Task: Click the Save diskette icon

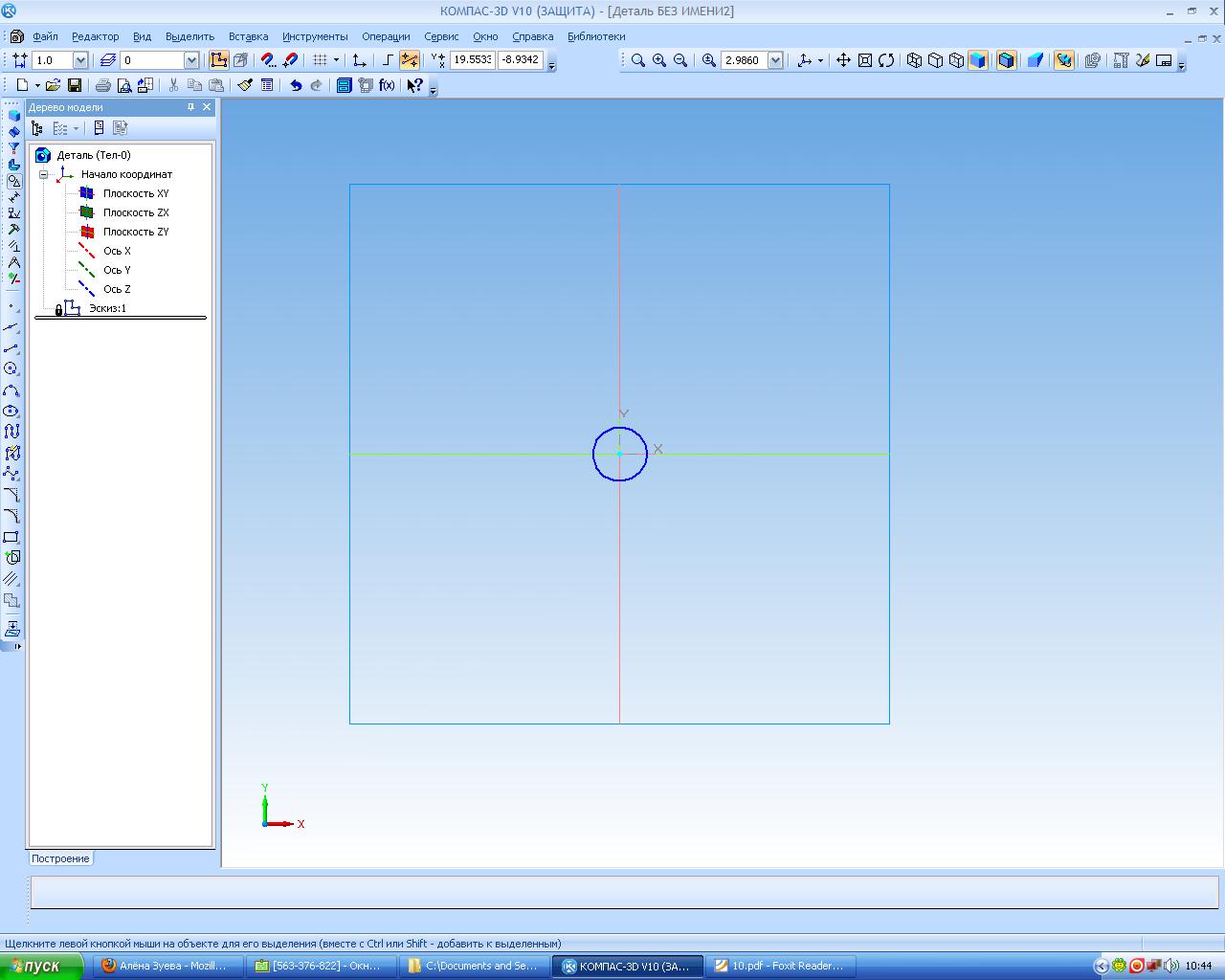Action: [x=75, y=85]
